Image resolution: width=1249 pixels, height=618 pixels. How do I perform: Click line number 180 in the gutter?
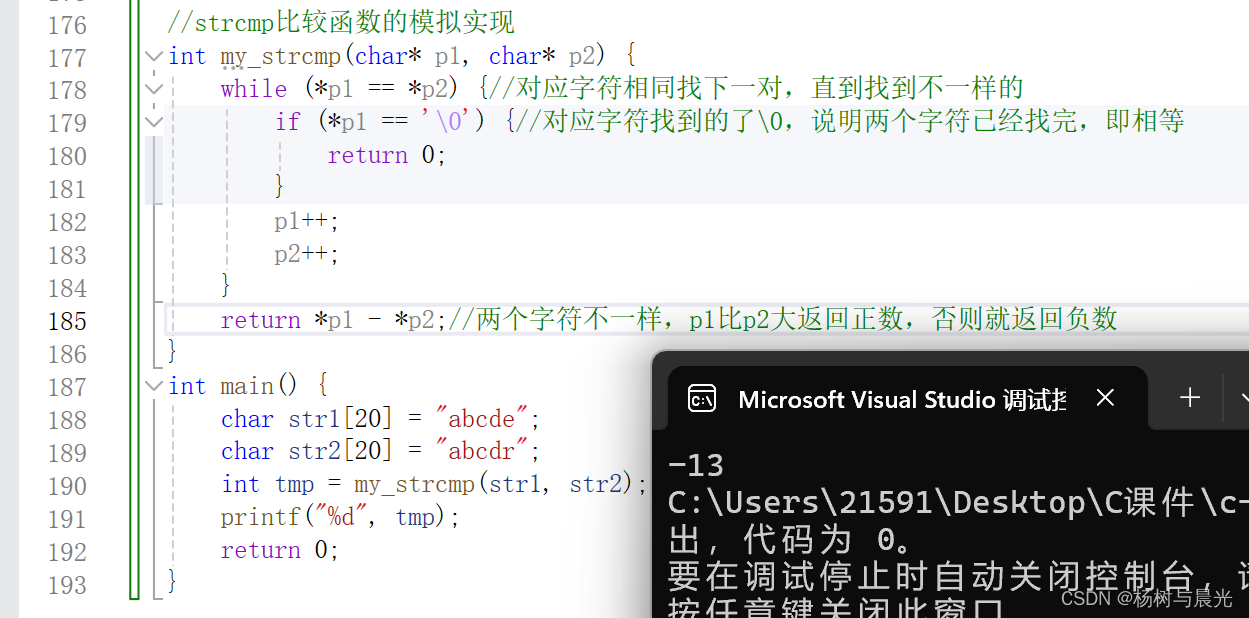[67, 156]
